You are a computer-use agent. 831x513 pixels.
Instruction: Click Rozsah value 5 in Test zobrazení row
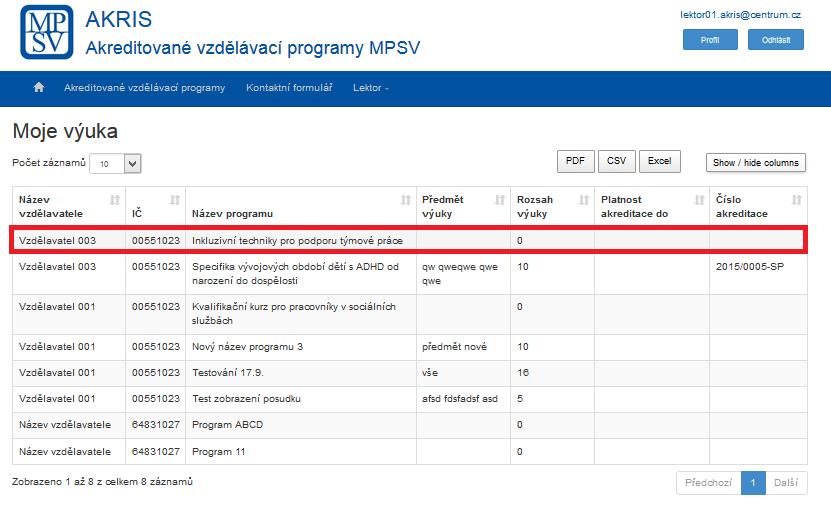(520, 399)
